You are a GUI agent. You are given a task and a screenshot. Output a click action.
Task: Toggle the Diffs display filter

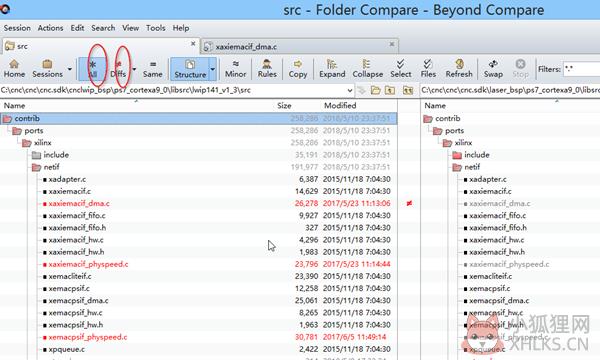click(x=118, y=69)
